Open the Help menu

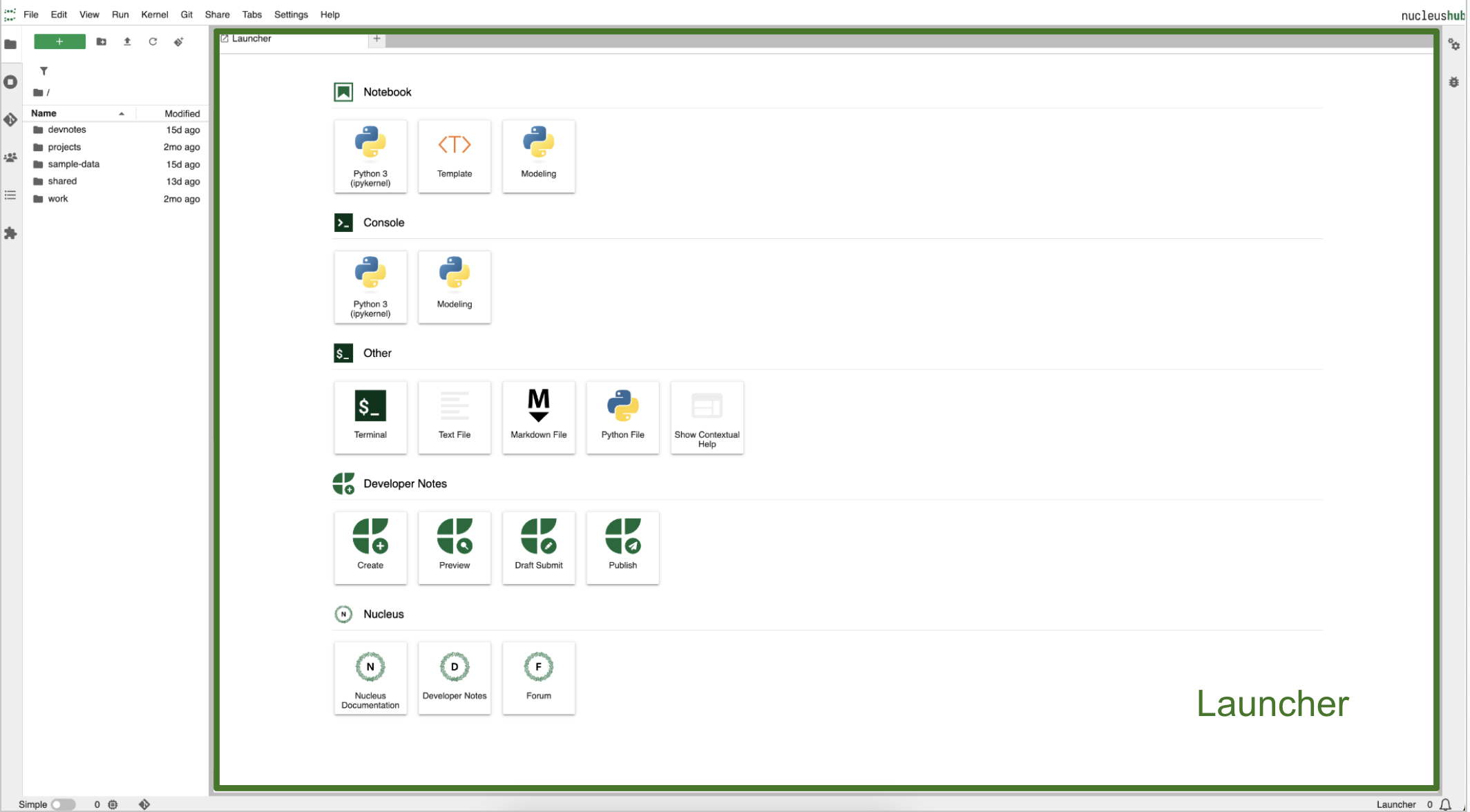pyautogui.click(x=330, y=14)
